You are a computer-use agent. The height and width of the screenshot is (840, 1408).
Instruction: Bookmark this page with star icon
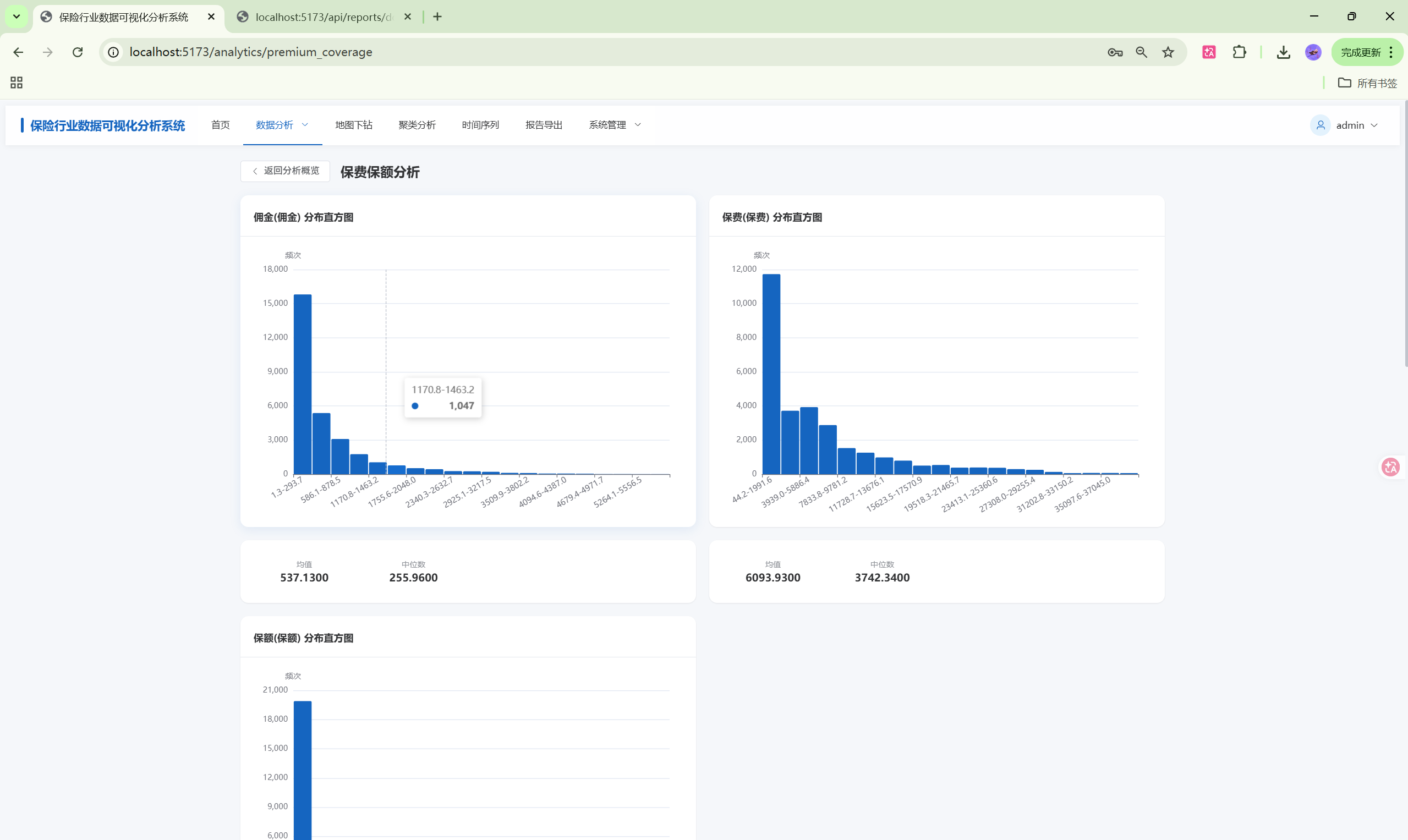1168,52
